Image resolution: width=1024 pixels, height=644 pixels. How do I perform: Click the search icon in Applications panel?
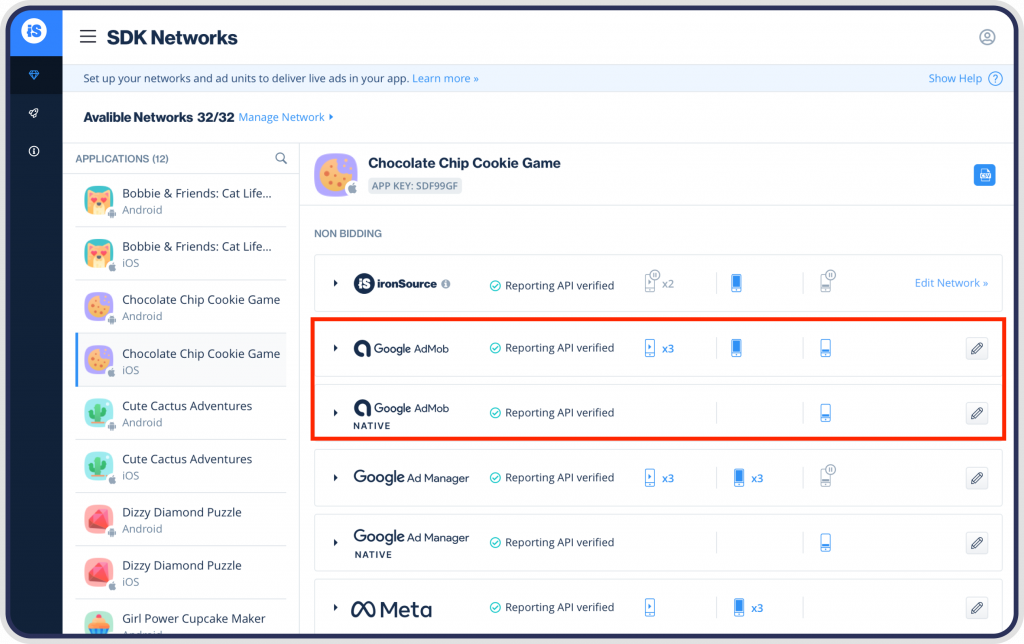281,158
